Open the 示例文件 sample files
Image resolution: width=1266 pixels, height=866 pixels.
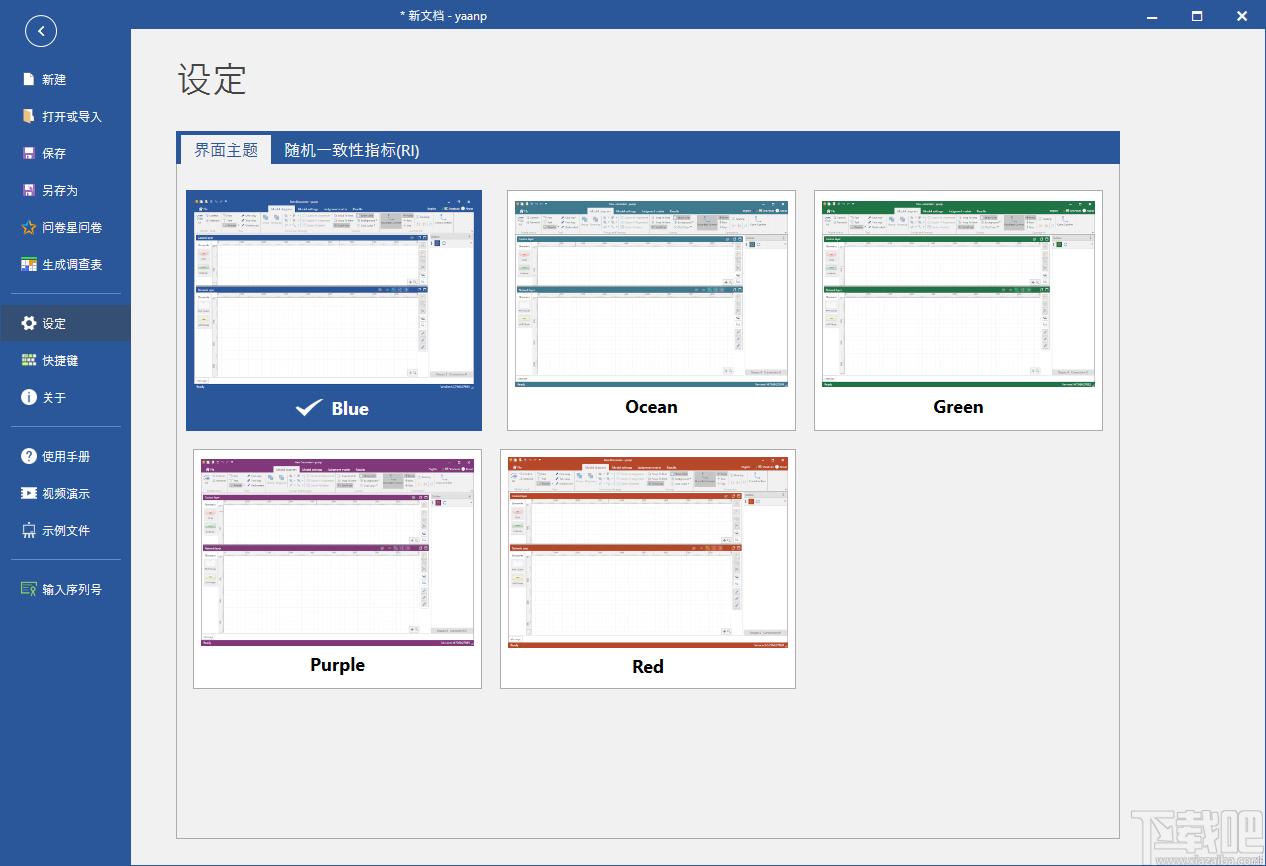tap(65, 530)
